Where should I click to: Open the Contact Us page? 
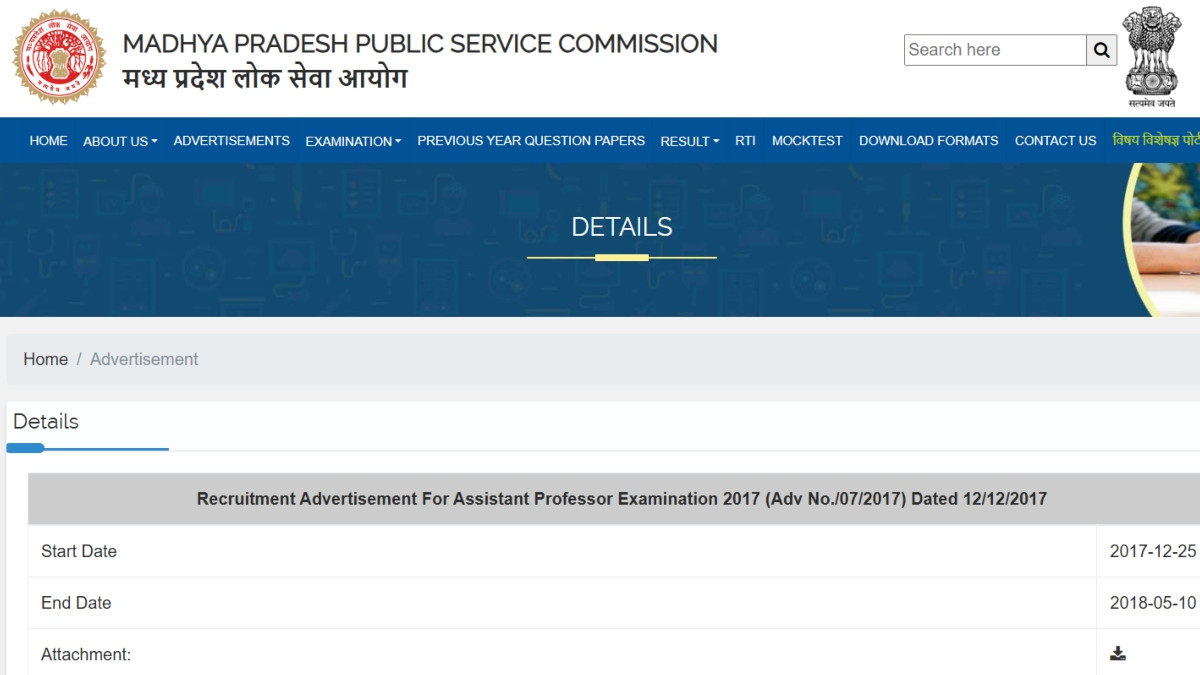[1055, 141]
